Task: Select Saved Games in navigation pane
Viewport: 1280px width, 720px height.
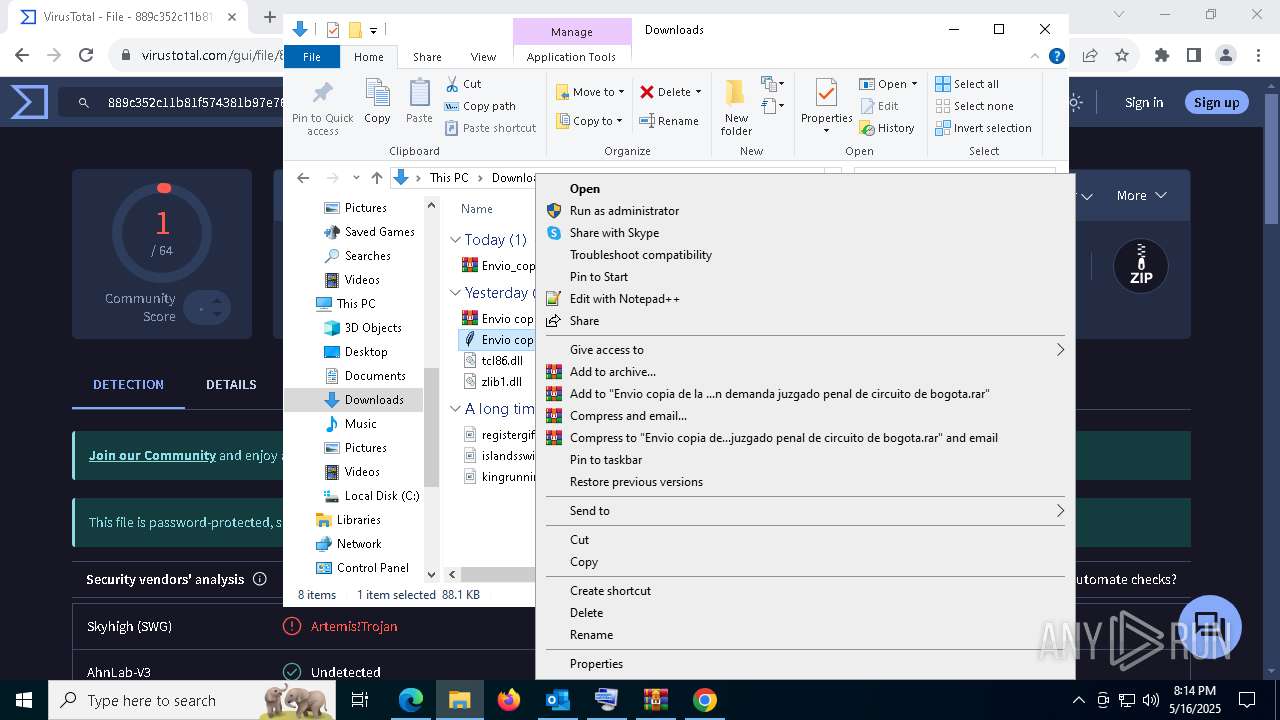Action: 369,232
